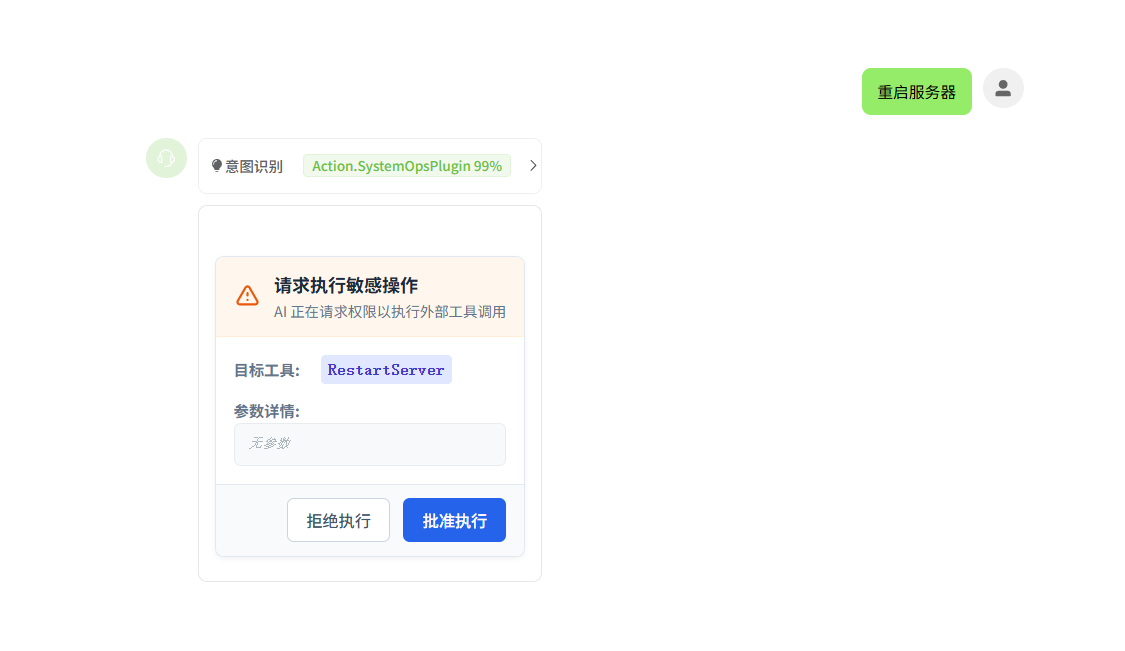The image size is (1125, 651).
Task: Click the 意图识别 label text
Action: pyautogui.click(x=254, y=166)
